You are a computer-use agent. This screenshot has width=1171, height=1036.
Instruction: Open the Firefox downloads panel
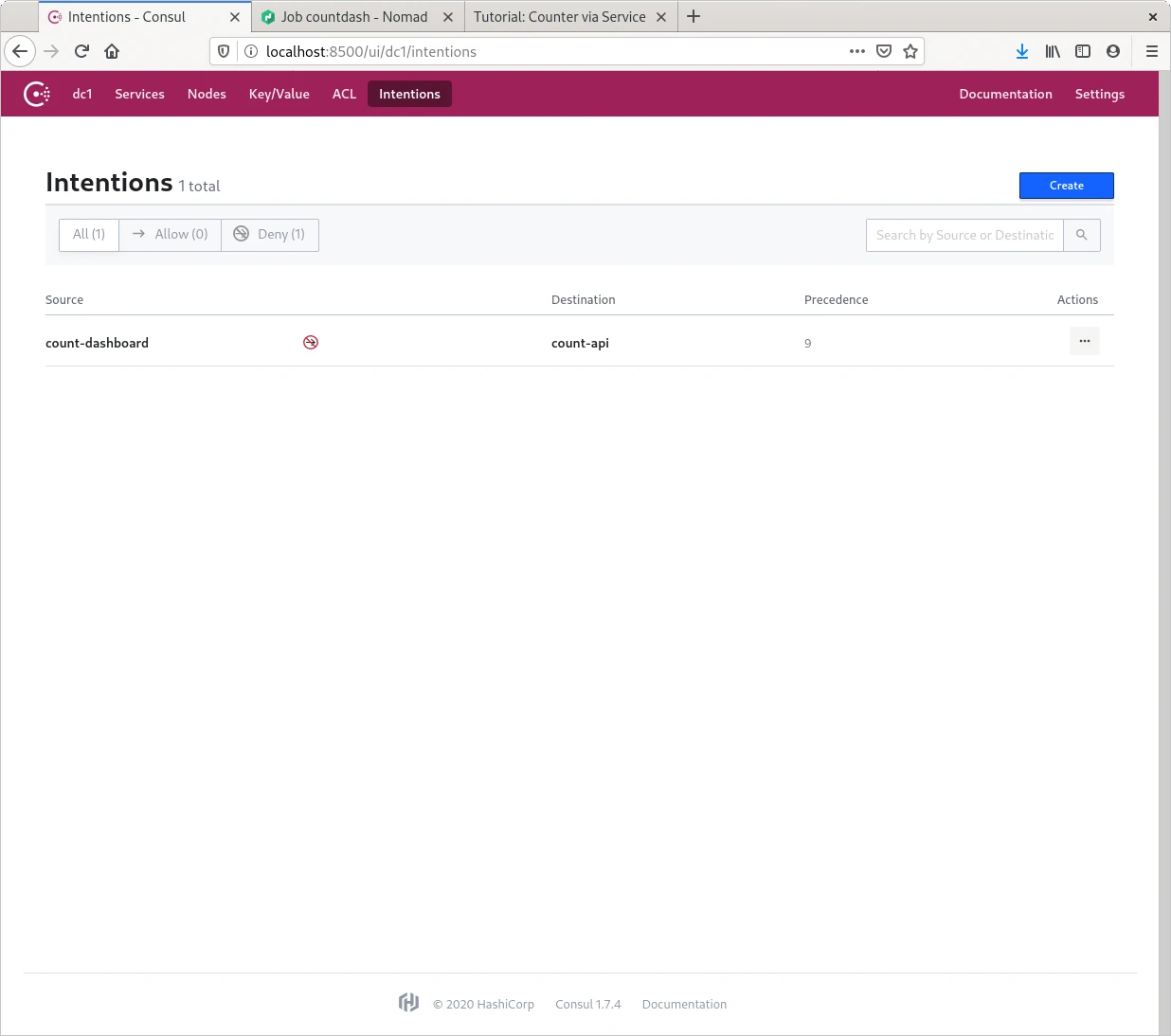1022,51
